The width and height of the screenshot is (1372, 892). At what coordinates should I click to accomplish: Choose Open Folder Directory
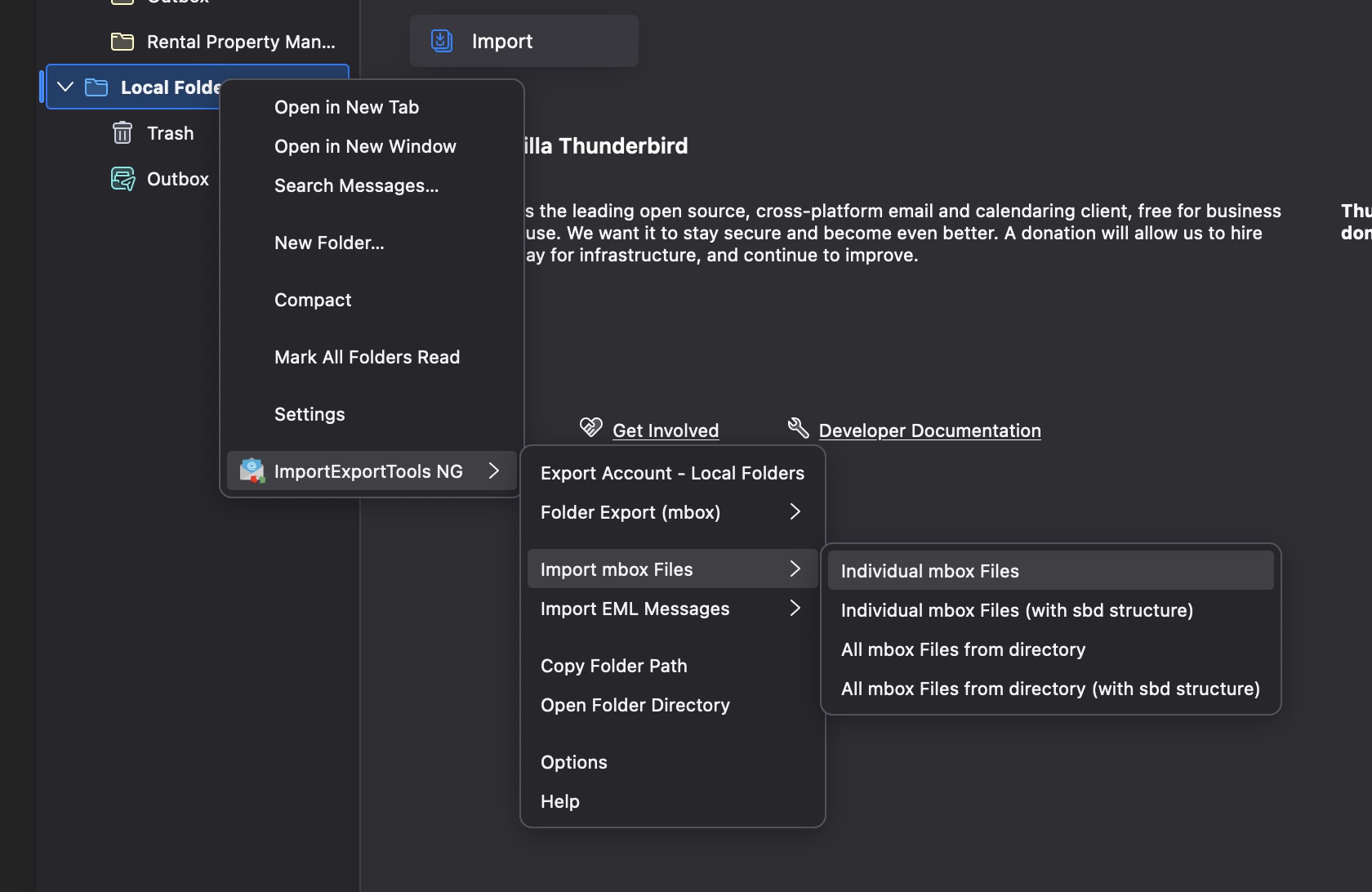(672, 705)
